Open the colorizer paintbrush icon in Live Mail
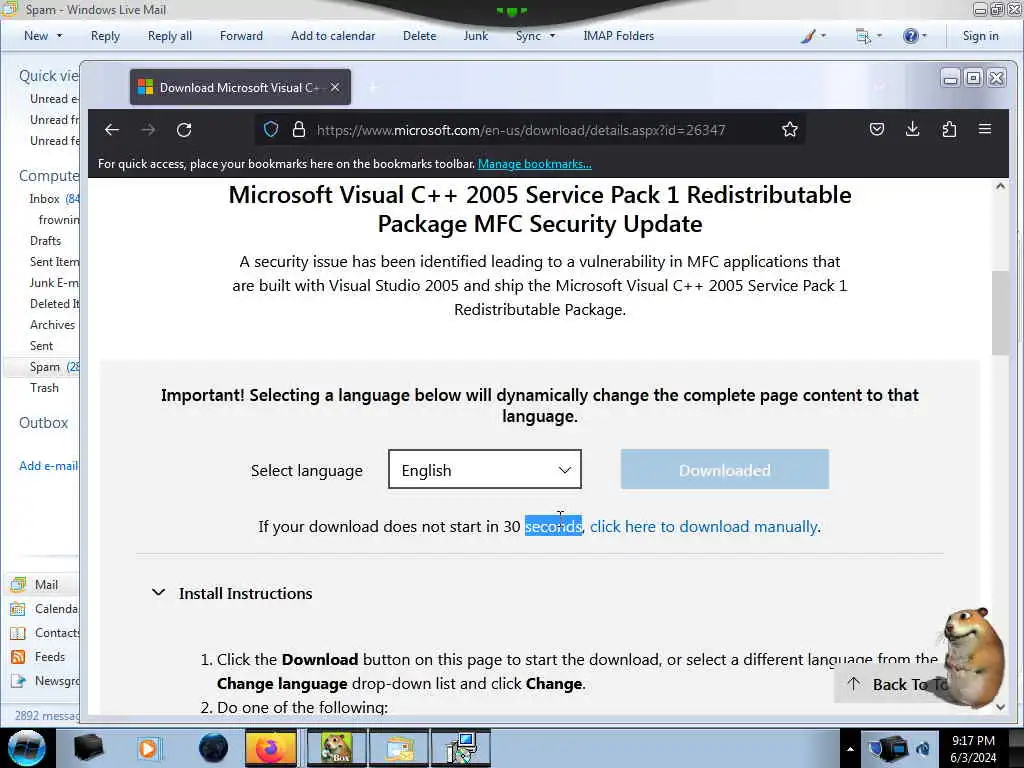This screenshot has height=768, width=1024. [x=813, y=36]
